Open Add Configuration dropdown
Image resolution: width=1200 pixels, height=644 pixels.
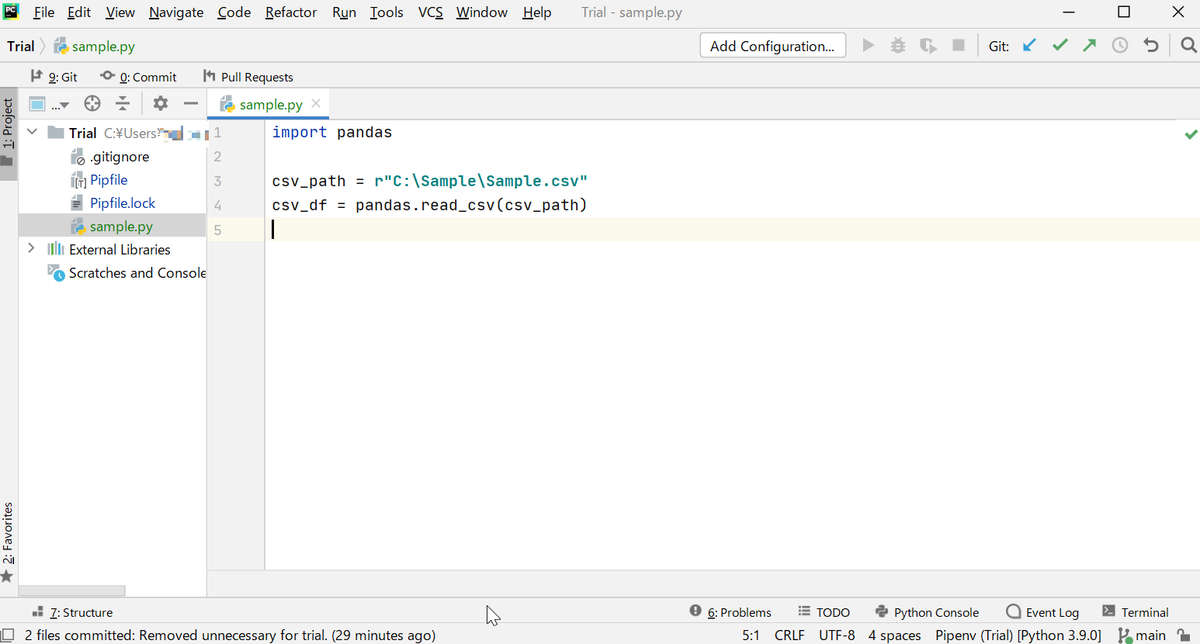[772, 45]
